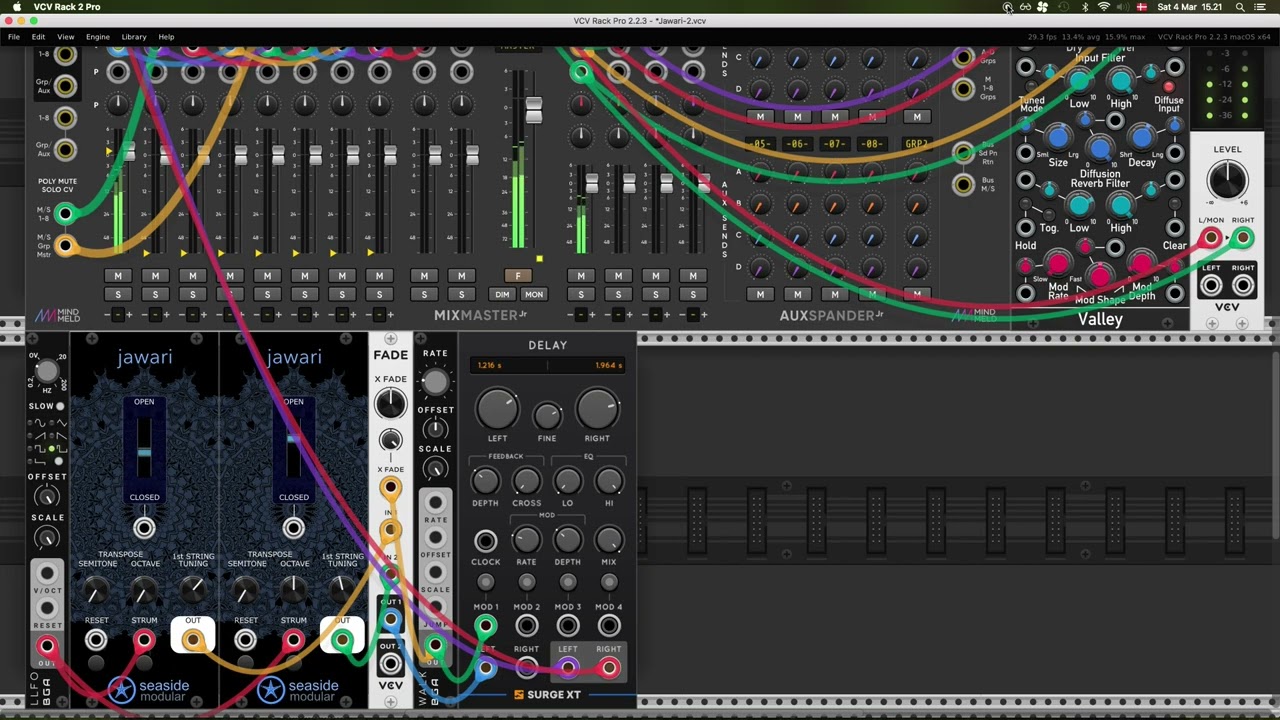The width and height of the screenshot is (1280, 720).
Task: Click the X FADE knob on the FADE module
Action: pyautogui.click(x=390, y=403)
